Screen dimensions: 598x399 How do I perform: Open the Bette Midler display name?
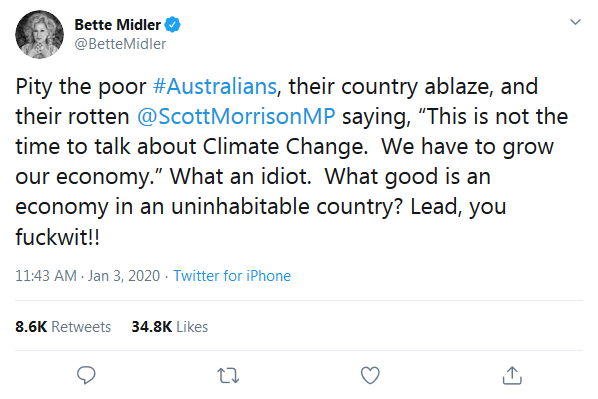click(117, 25)
